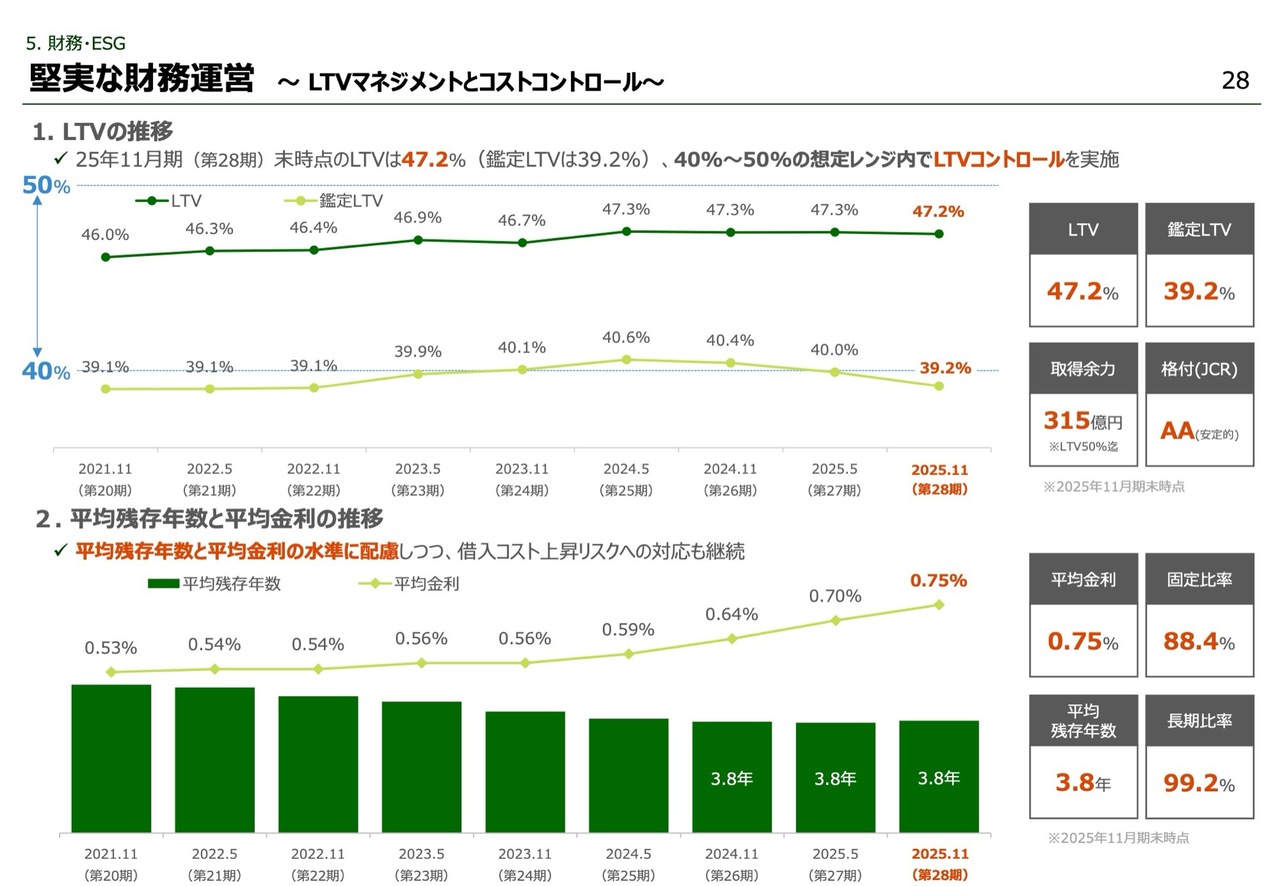Select the 格付(JCR) AA rating card
Viewport: 1280px width, 886px height.
(x=1199, y=404)
